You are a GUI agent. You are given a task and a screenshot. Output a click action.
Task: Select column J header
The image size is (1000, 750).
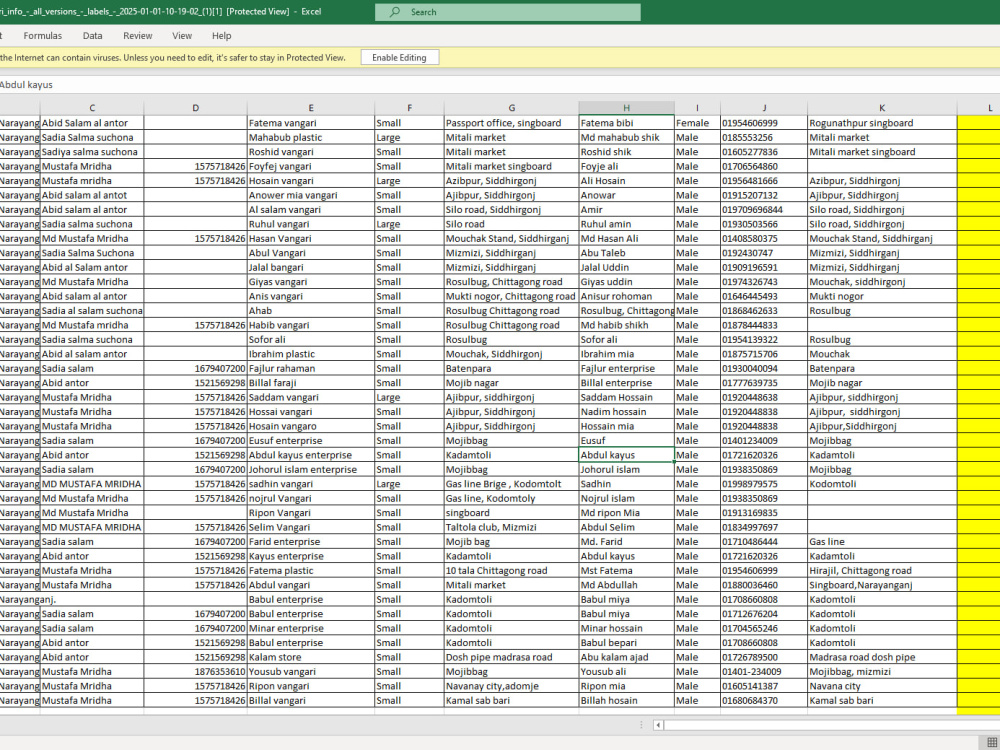tap(764, 108)
